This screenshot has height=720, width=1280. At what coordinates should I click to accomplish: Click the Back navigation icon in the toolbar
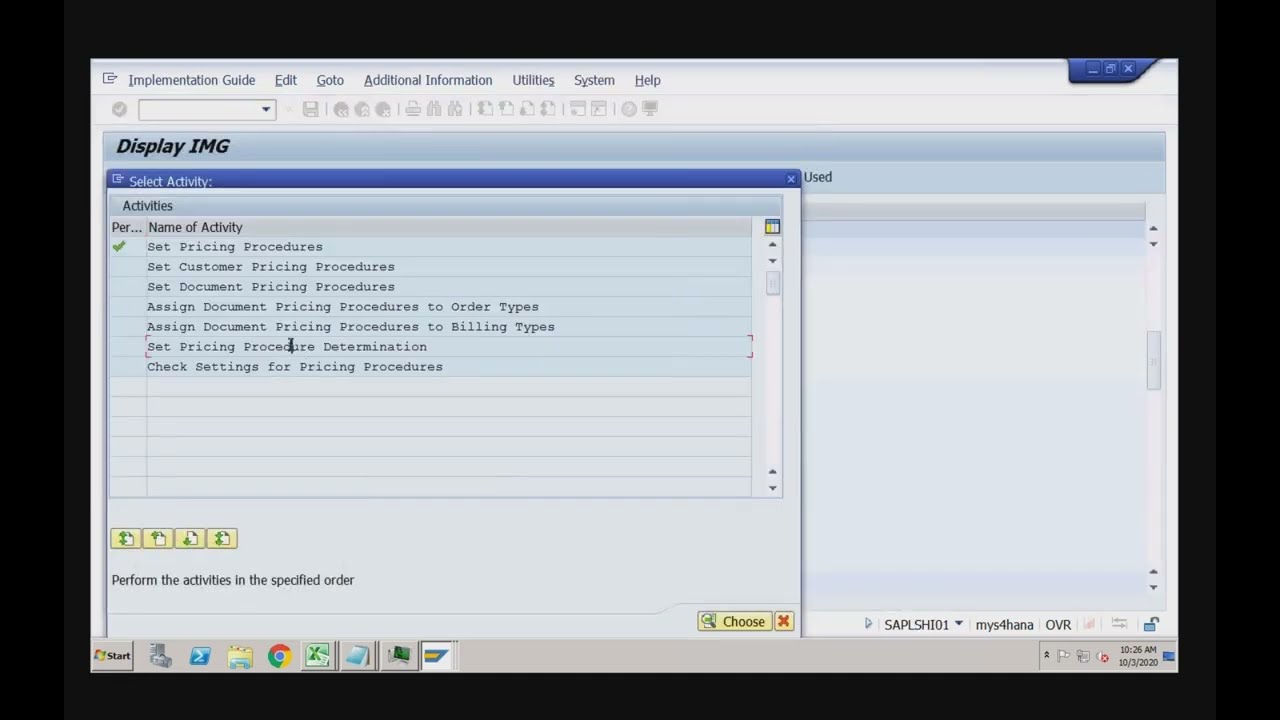click(341, 109)
